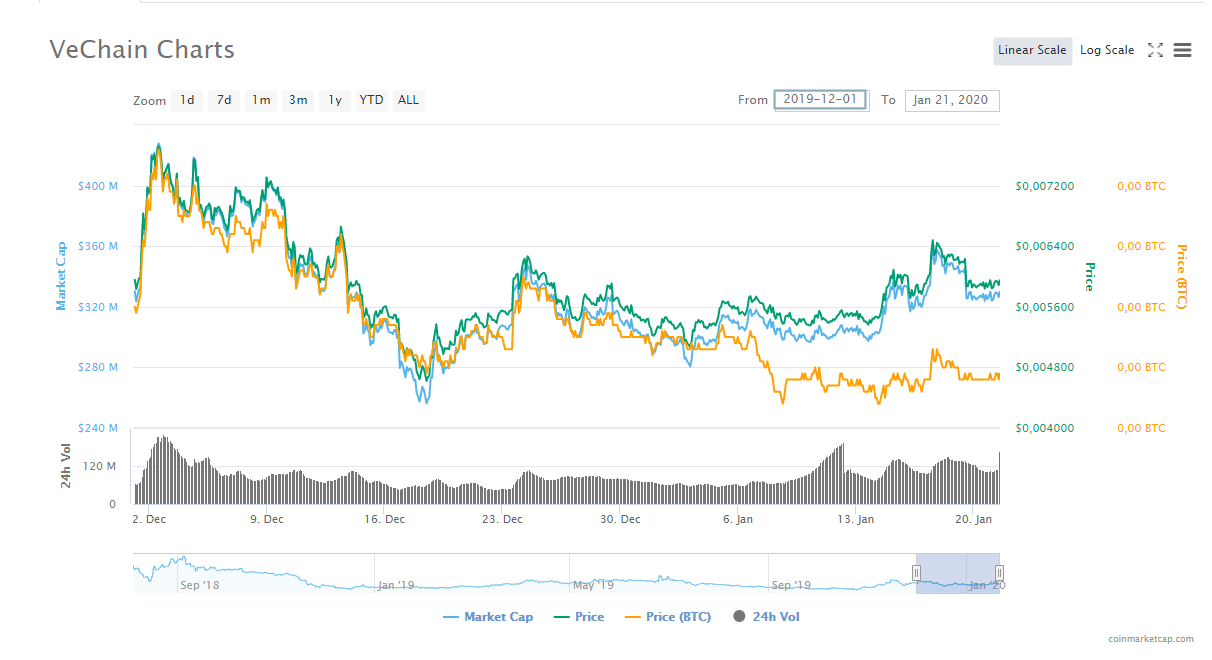Click the $400 M market cap axis label
The image size is (1212, 660).
click(x=98, y=186)
